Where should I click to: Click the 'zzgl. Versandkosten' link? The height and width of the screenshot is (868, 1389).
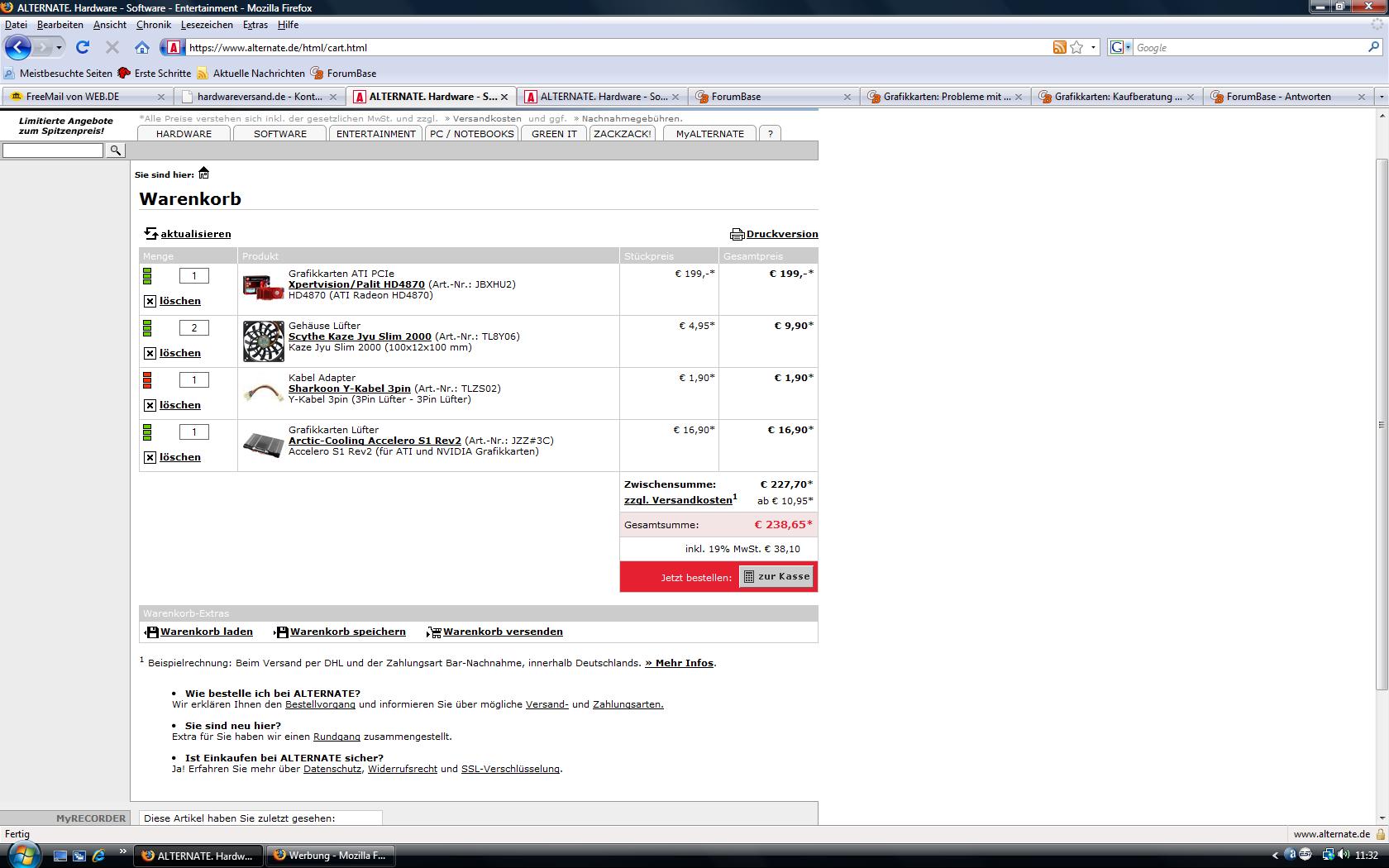point(678,500)
